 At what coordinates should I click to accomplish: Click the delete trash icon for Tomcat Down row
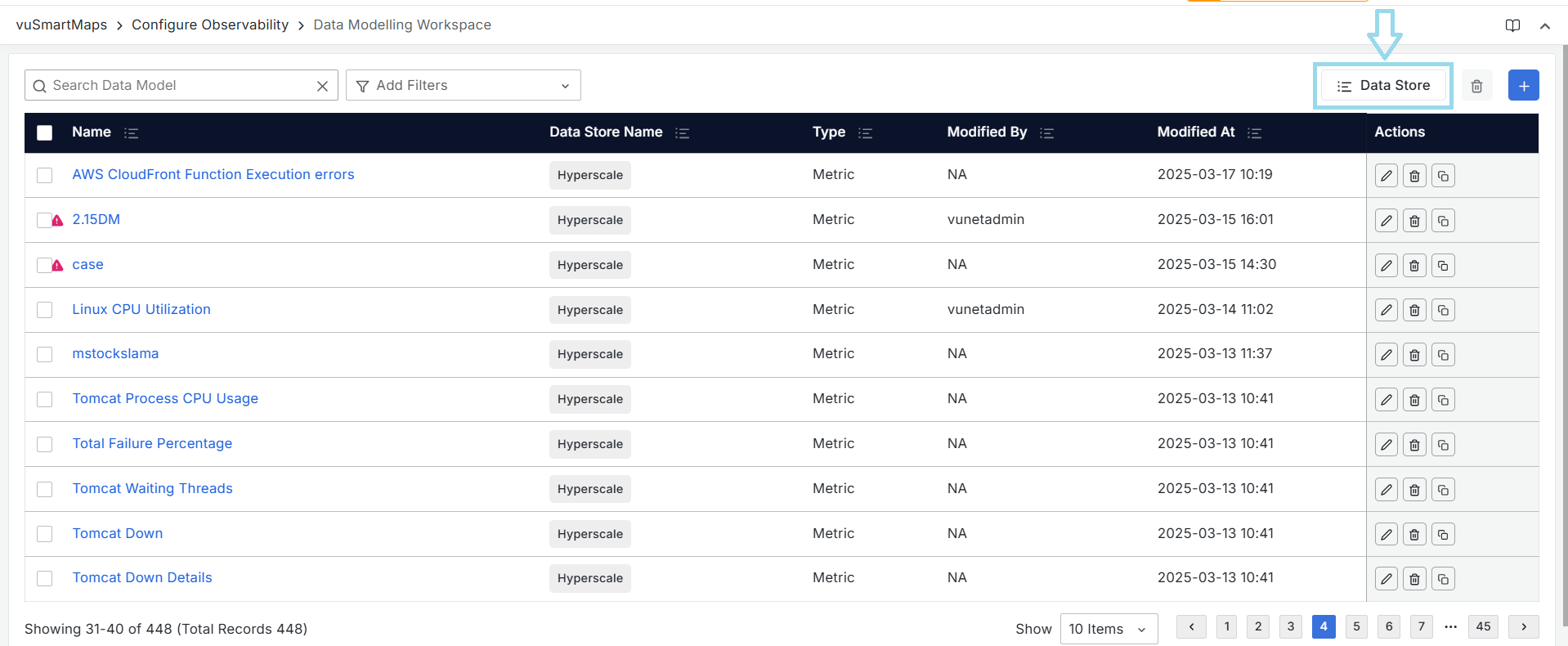pyautogui.click(x=1414, y=534)
